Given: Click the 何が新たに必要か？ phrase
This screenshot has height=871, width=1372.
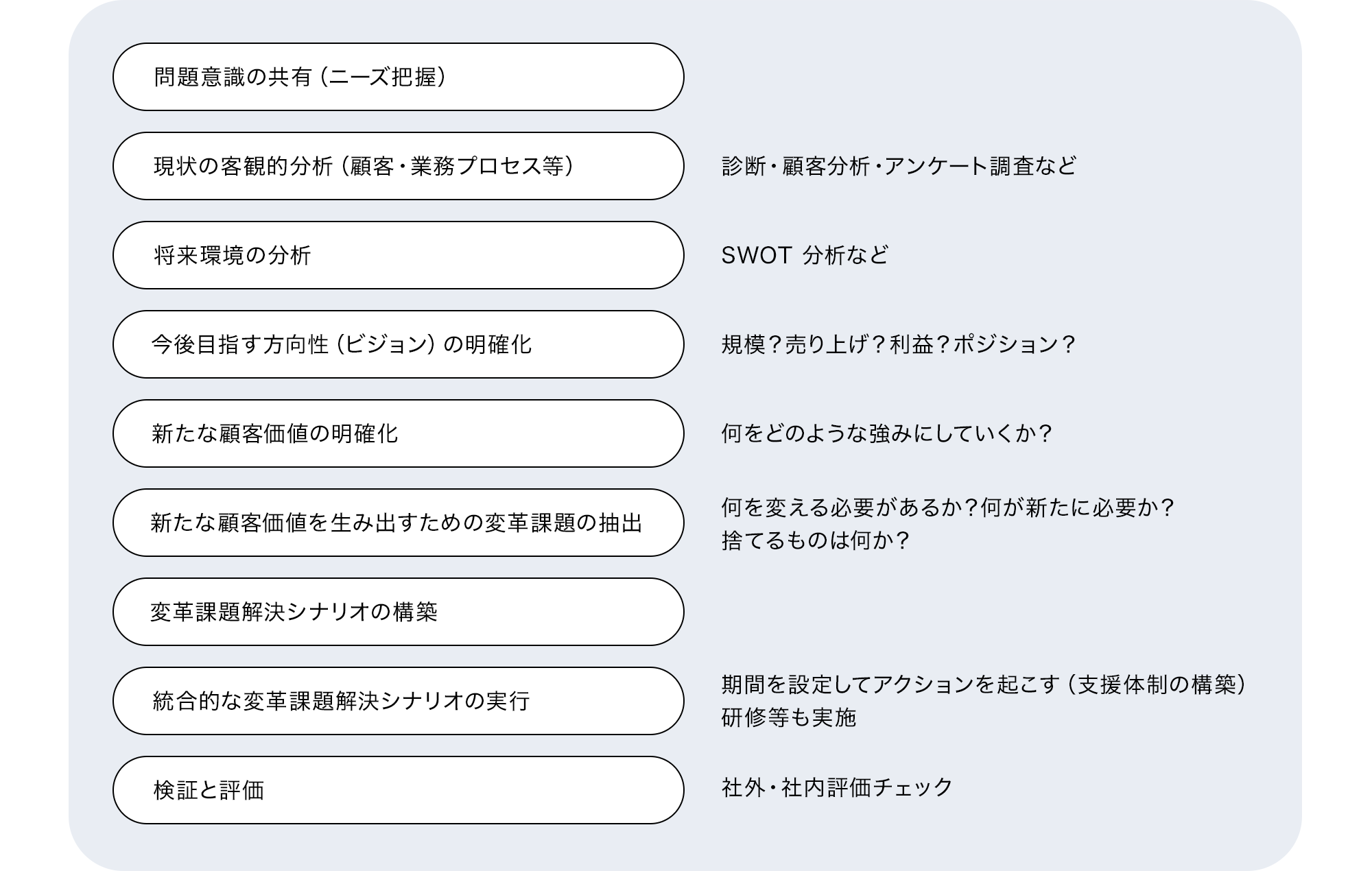Looking at the screenshot, I should click(x=1078, y=508).
